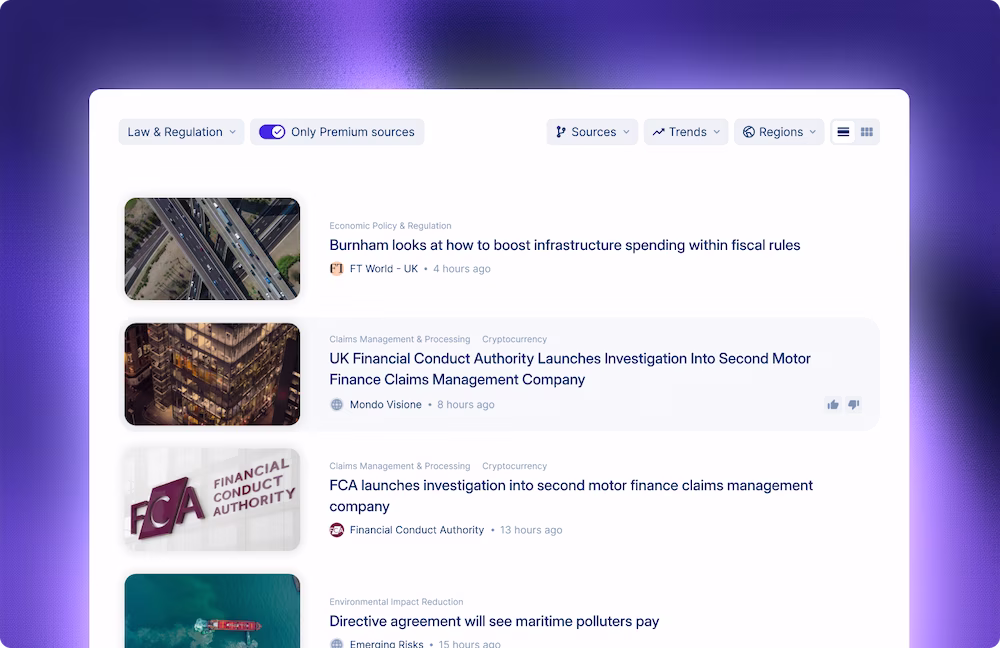Select the Economic Policy & Regulation tag
1000x648 pixels.
coord(390,226)
